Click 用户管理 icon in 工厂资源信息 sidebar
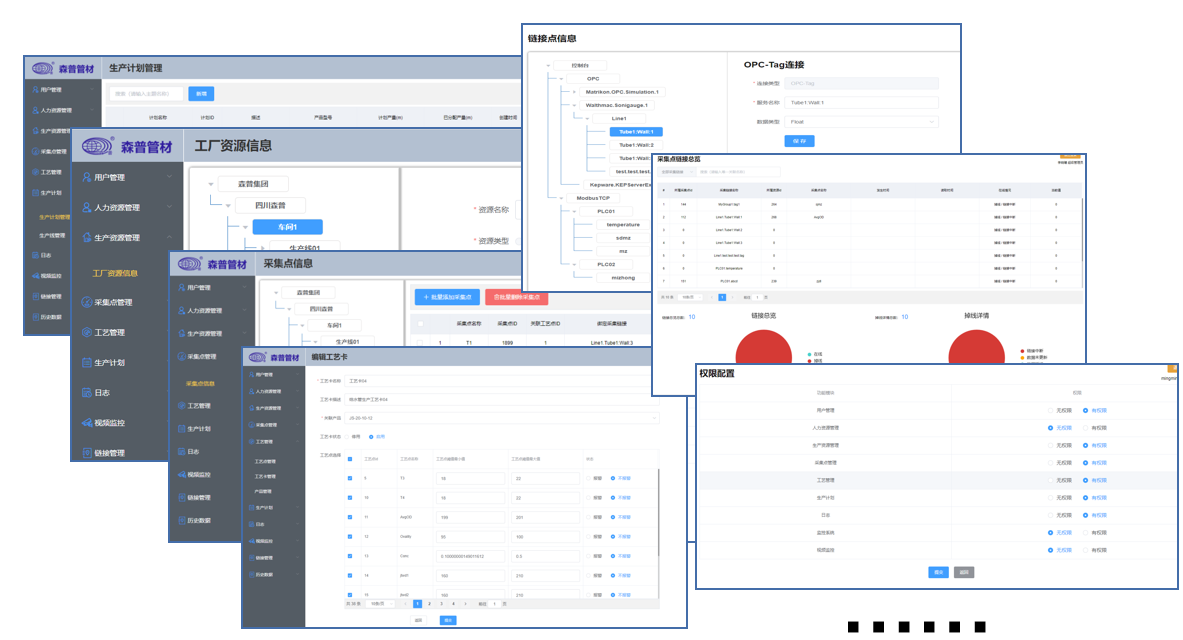 pos(87,178)
